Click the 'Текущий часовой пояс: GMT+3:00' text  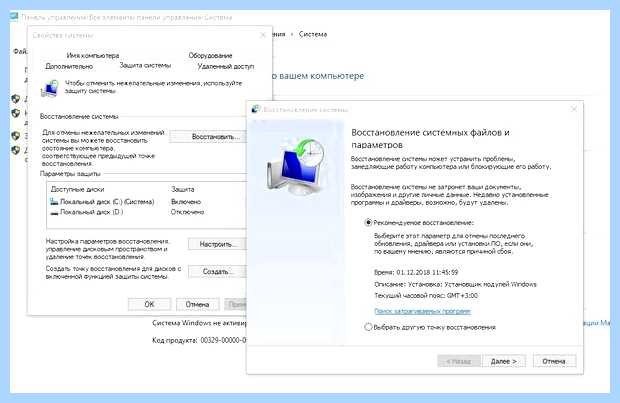(426, 295)
